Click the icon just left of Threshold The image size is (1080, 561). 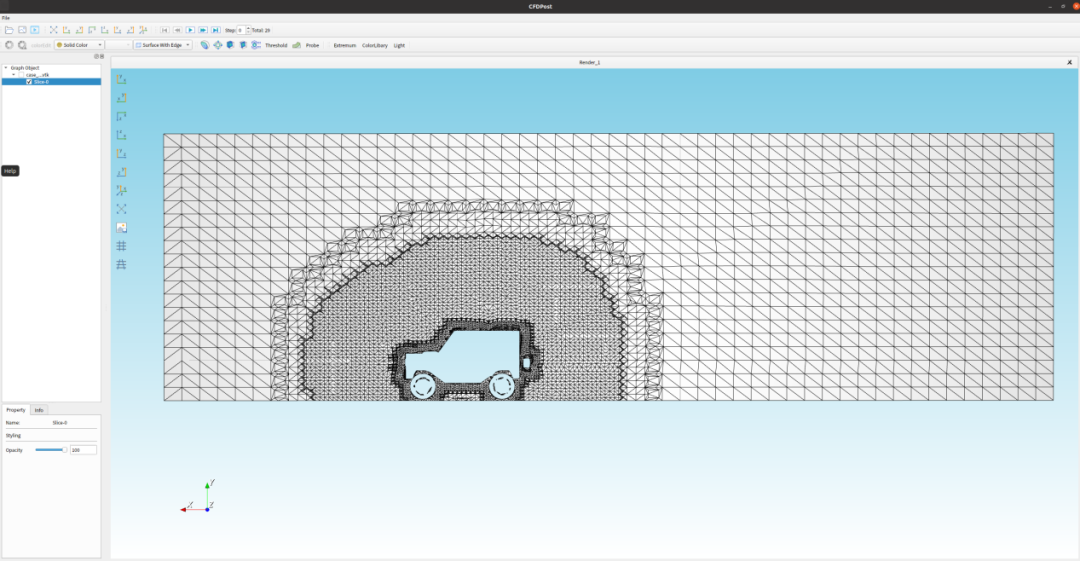(256, 45)
